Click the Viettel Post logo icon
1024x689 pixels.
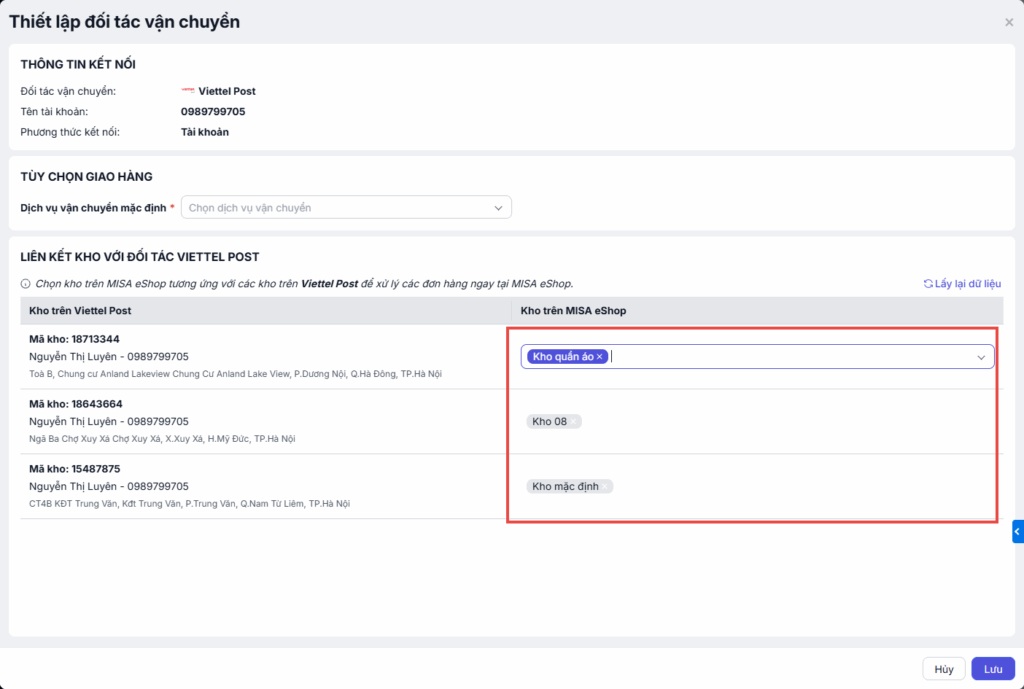[188, 91]
